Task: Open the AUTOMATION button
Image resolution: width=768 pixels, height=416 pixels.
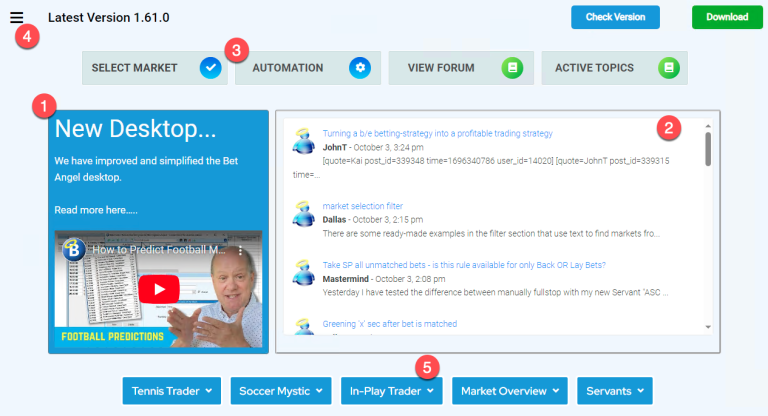Action: (x=308, y=68)
